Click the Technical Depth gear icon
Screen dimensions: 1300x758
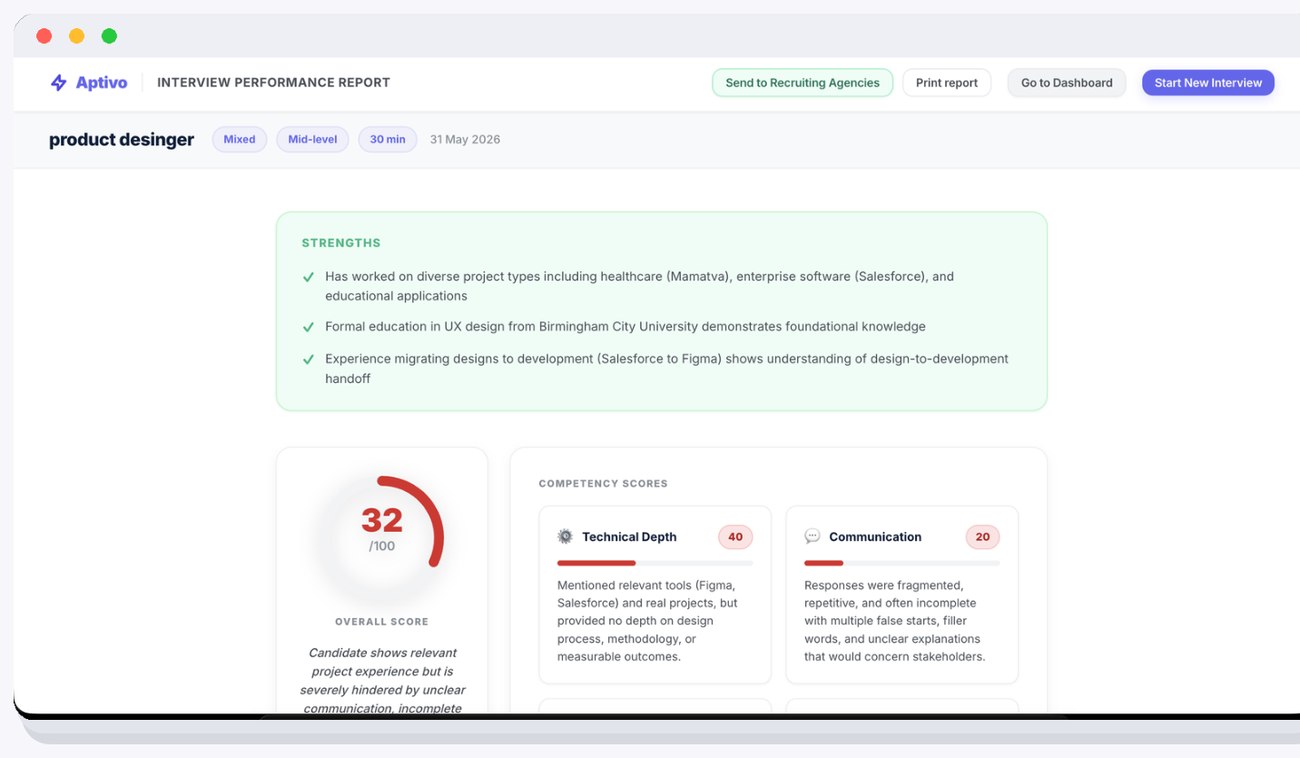pos(565,537)
